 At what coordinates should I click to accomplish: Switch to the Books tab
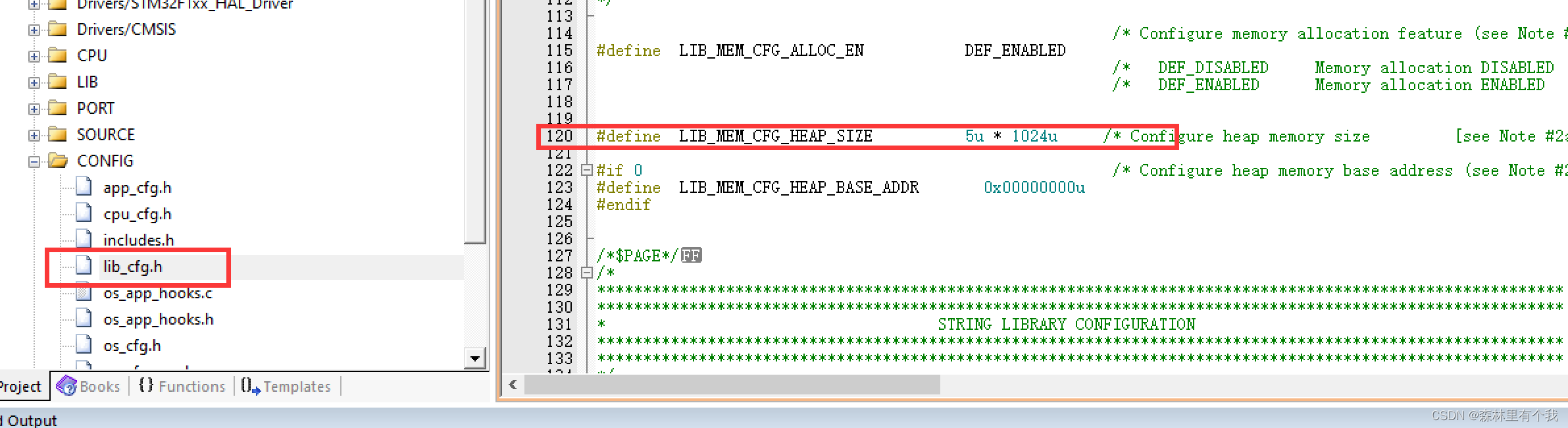[90, 387]
